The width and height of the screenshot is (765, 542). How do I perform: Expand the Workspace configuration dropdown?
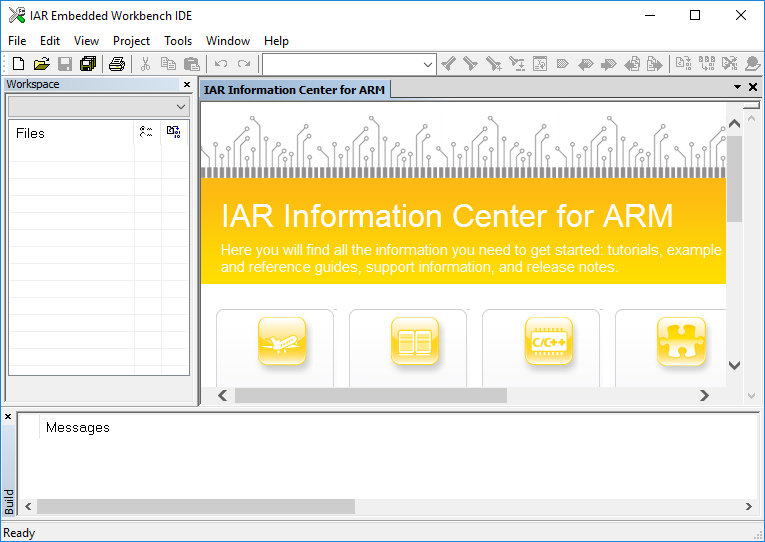[181, 106]
